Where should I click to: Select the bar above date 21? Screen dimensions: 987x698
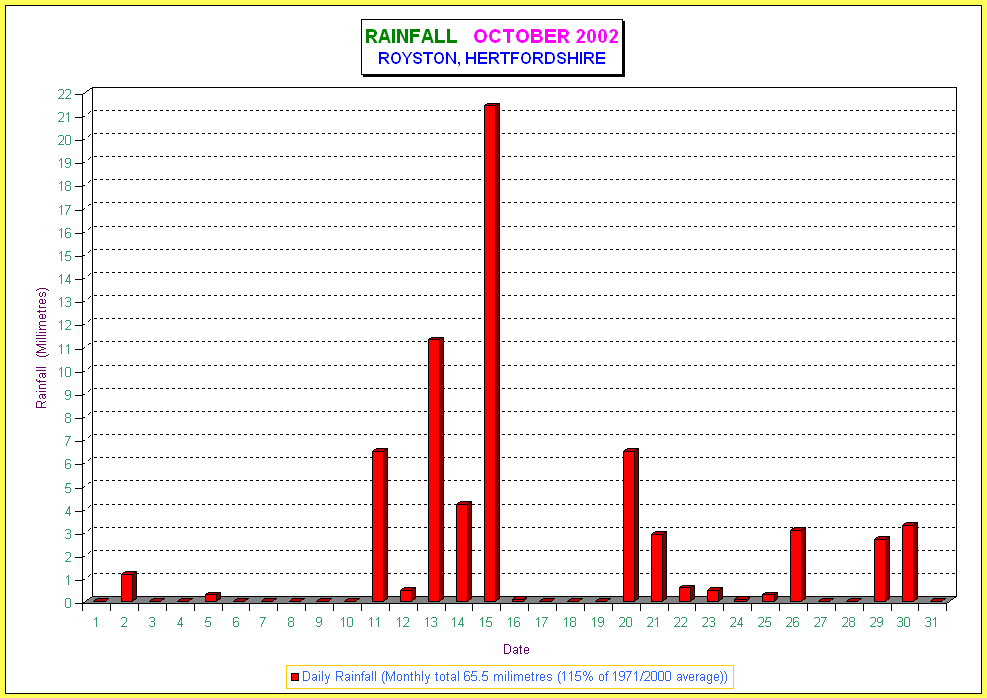click(x=657, y=567)
